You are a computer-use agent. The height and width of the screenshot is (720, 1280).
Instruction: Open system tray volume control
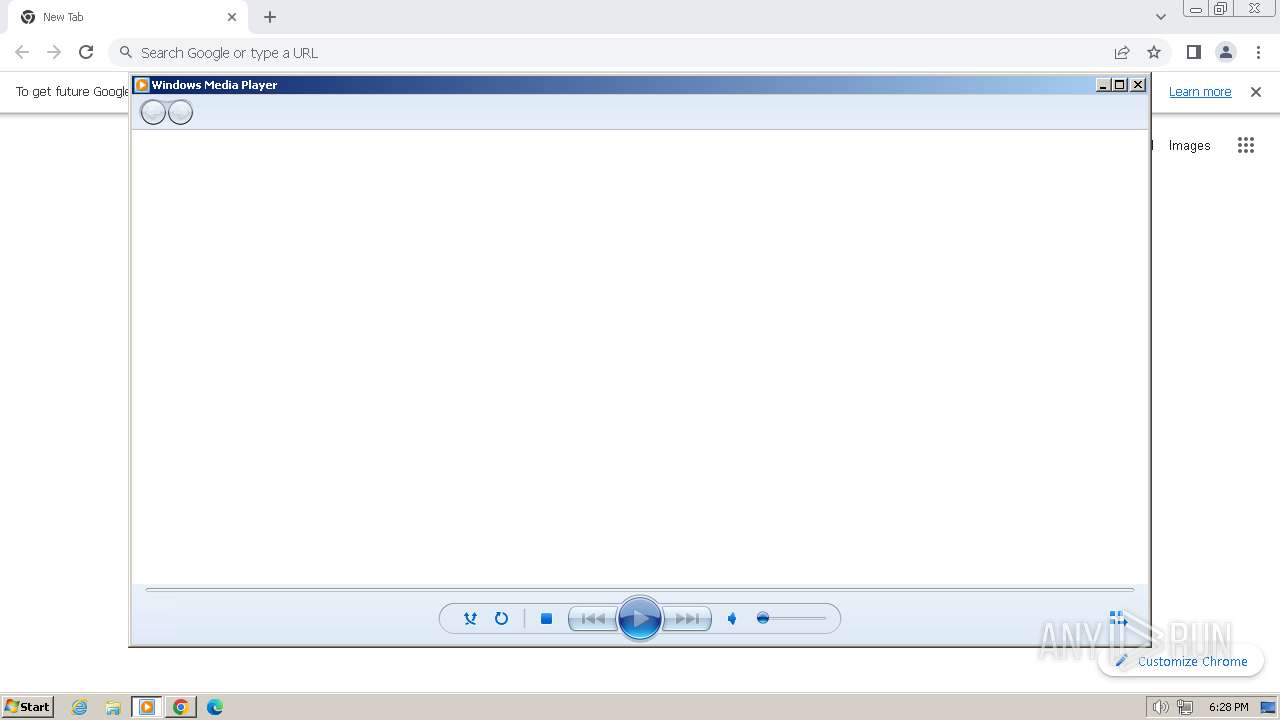[1160, 707]
